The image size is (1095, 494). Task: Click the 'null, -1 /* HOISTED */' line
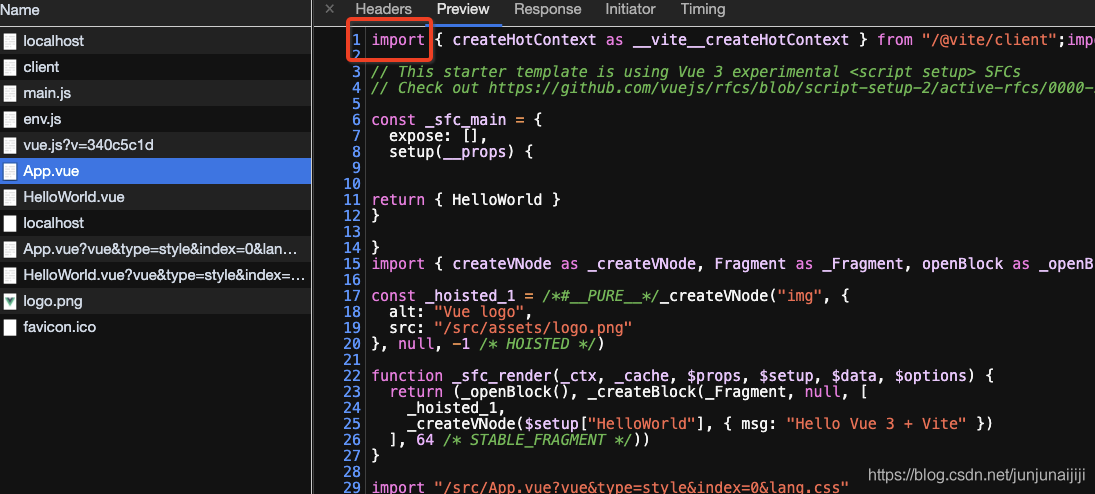click(x=487, y=344)
